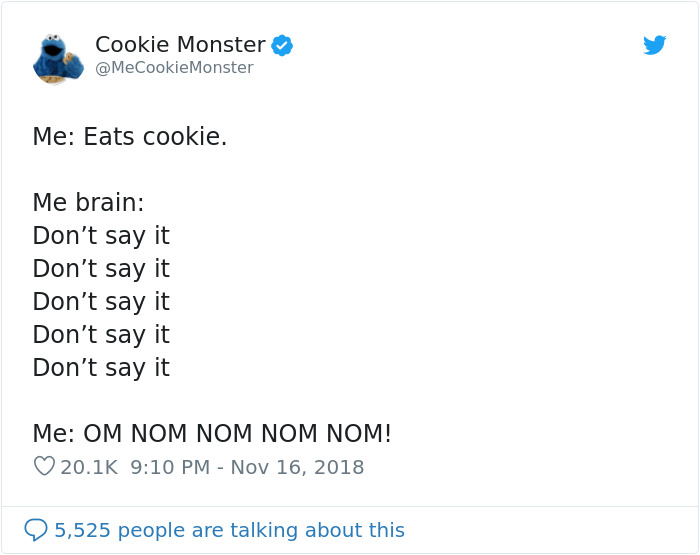This screenshot has height=555, width=700.
Task: Click the "Me: Eats cookie." line
Action: (130, 137)
